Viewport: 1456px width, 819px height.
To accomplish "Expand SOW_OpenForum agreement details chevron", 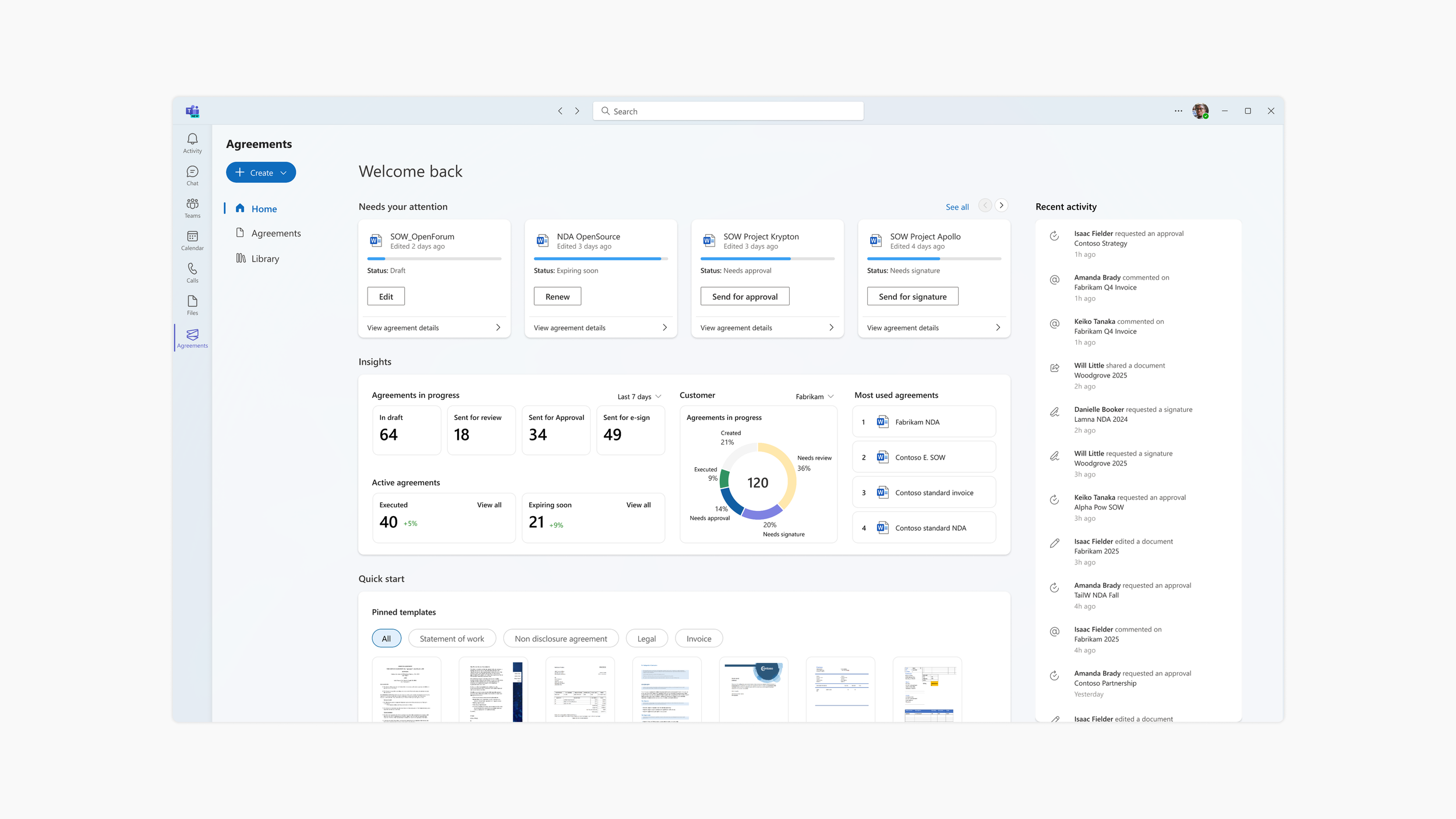I will (498, 327).
